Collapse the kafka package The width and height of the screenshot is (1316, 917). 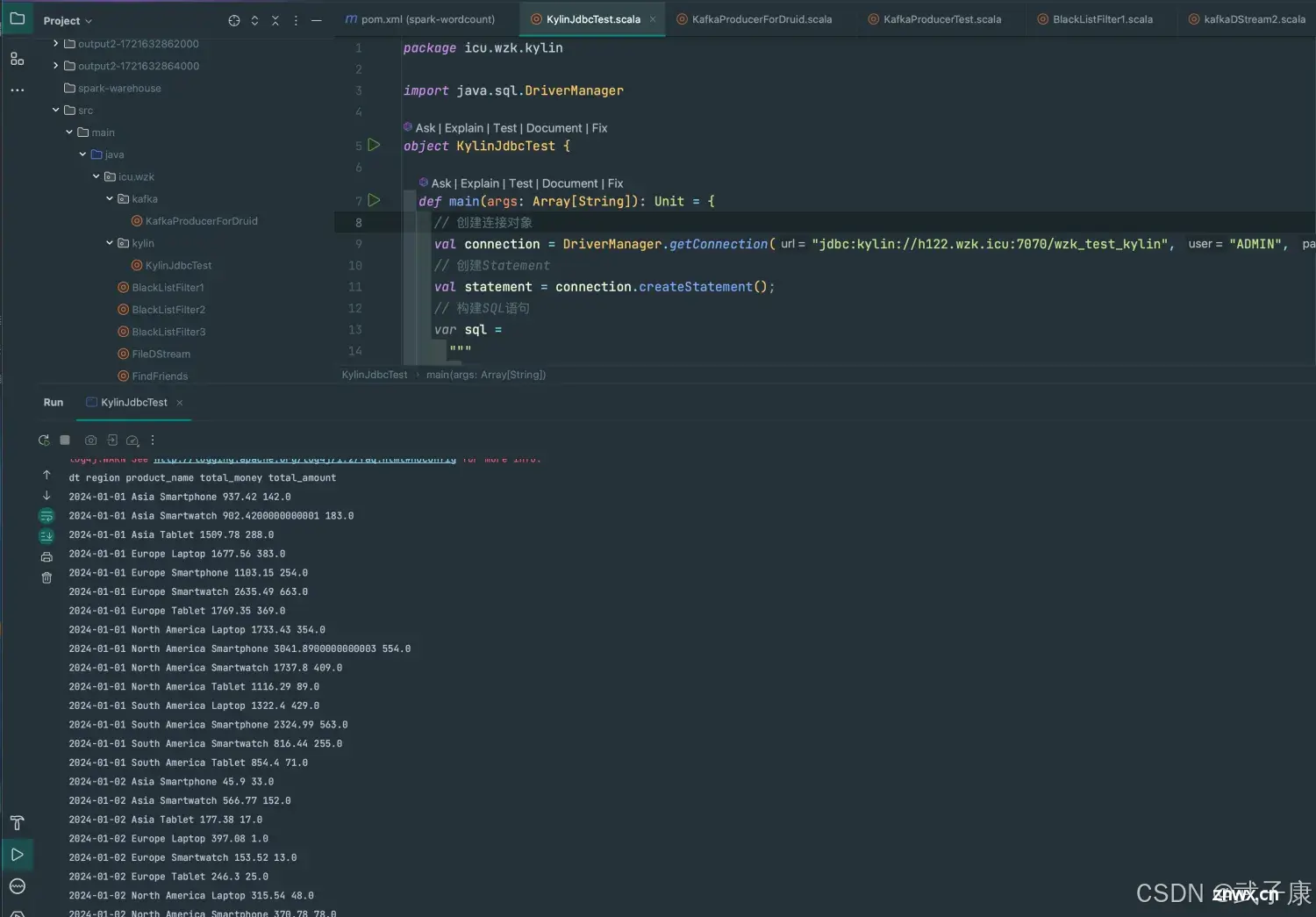pos(110,198)
